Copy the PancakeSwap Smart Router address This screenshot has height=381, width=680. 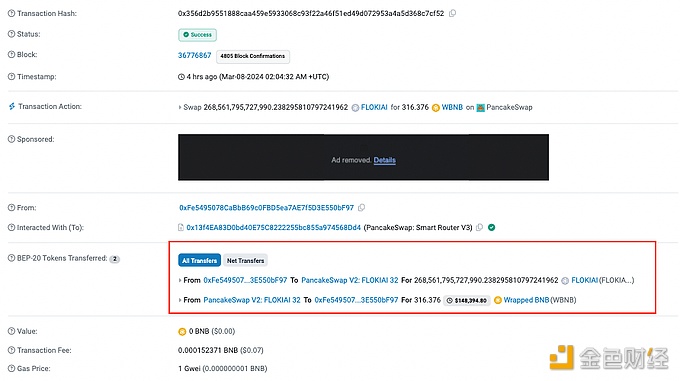(x=479, y=227)
